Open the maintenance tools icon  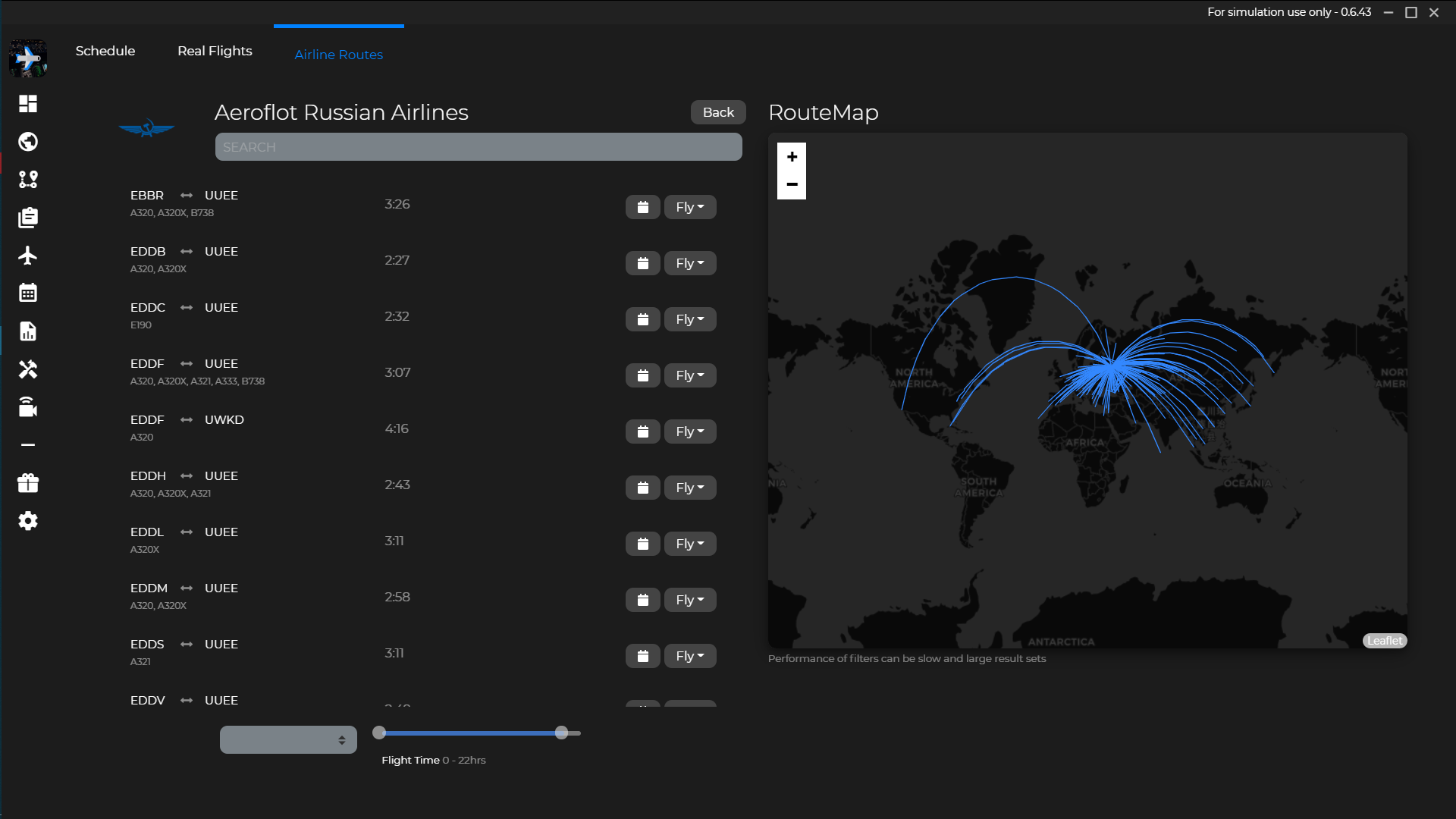28,369
